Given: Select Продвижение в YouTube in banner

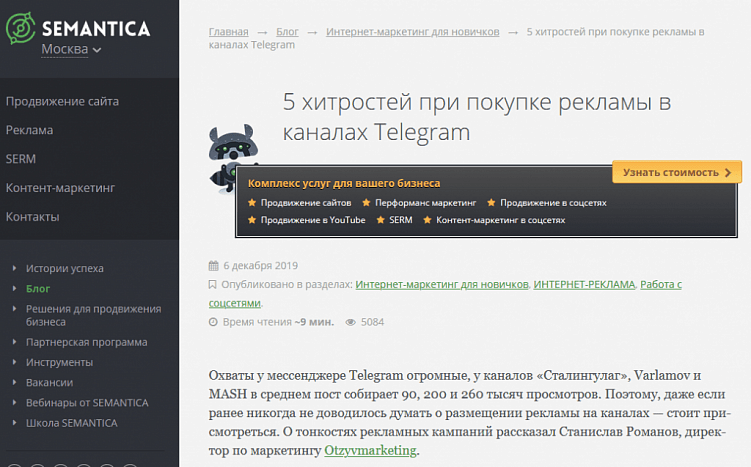Looking at the screenshot, I should [313, 220].
